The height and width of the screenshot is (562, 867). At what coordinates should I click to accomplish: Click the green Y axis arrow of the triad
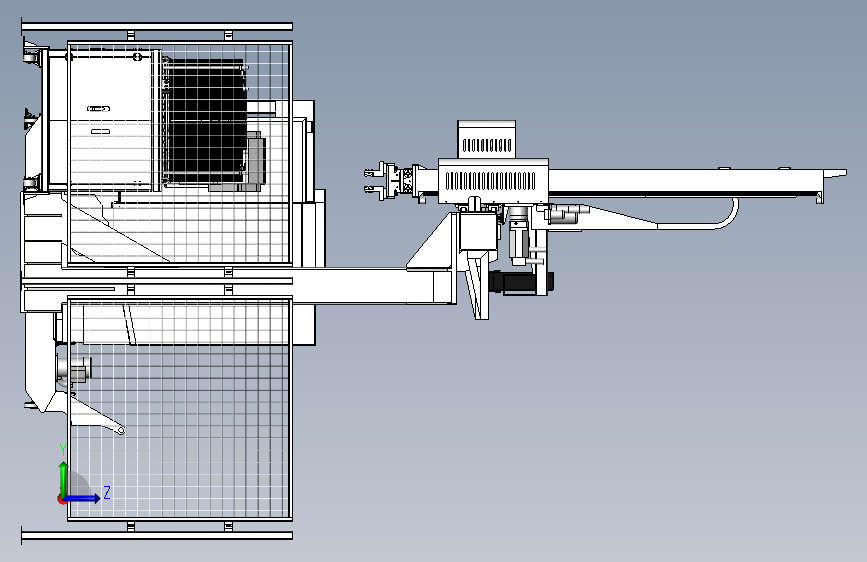coord(64,478)
